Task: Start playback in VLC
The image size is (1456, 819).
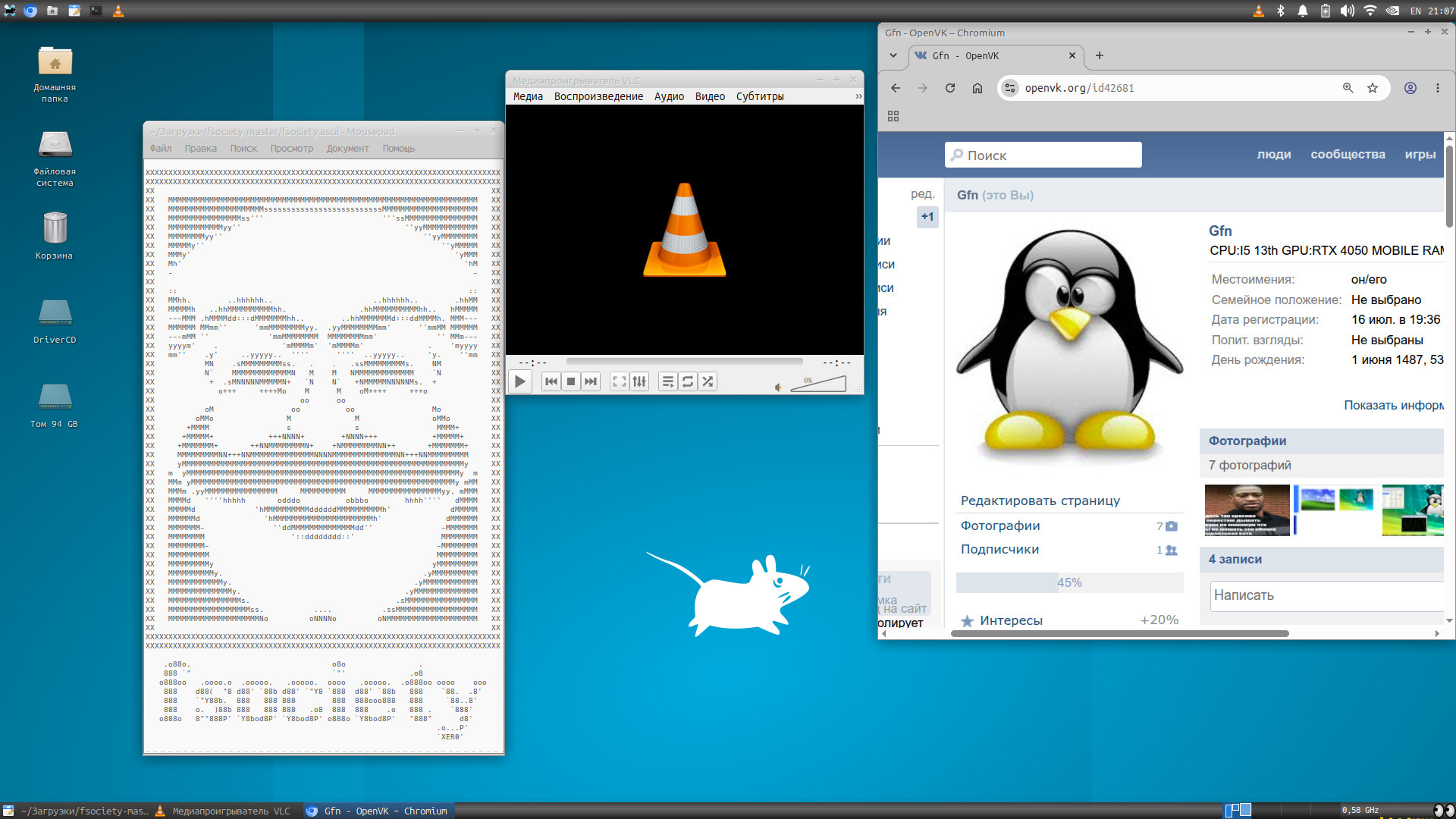Action: pos(520,381)
